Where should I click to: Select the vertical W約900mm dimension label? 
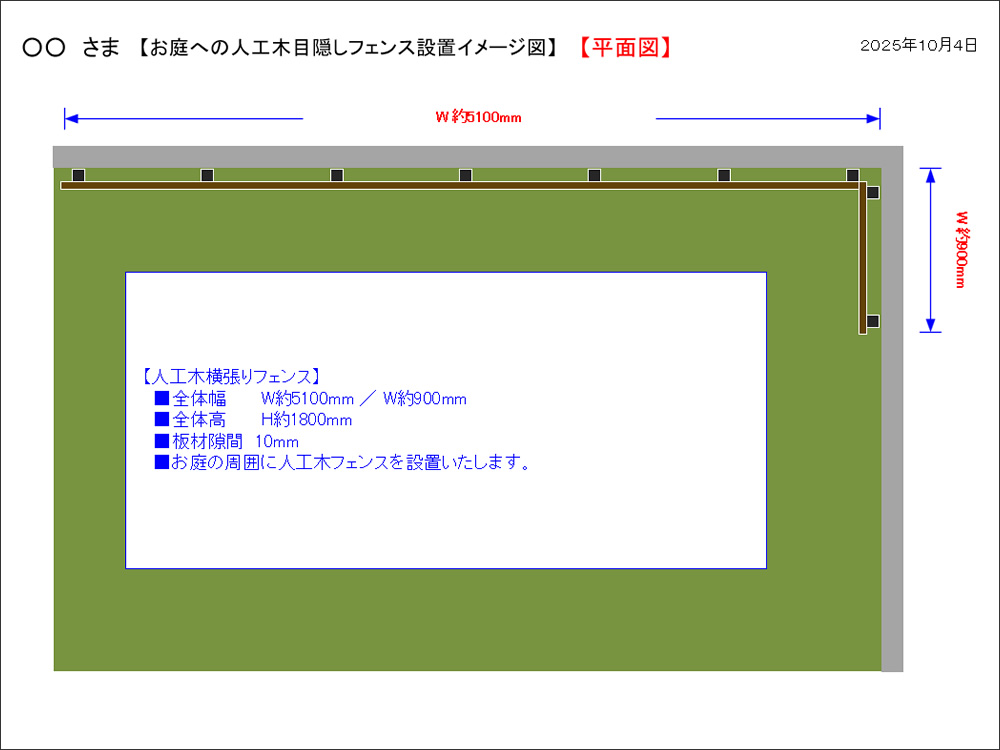[960, 249]
